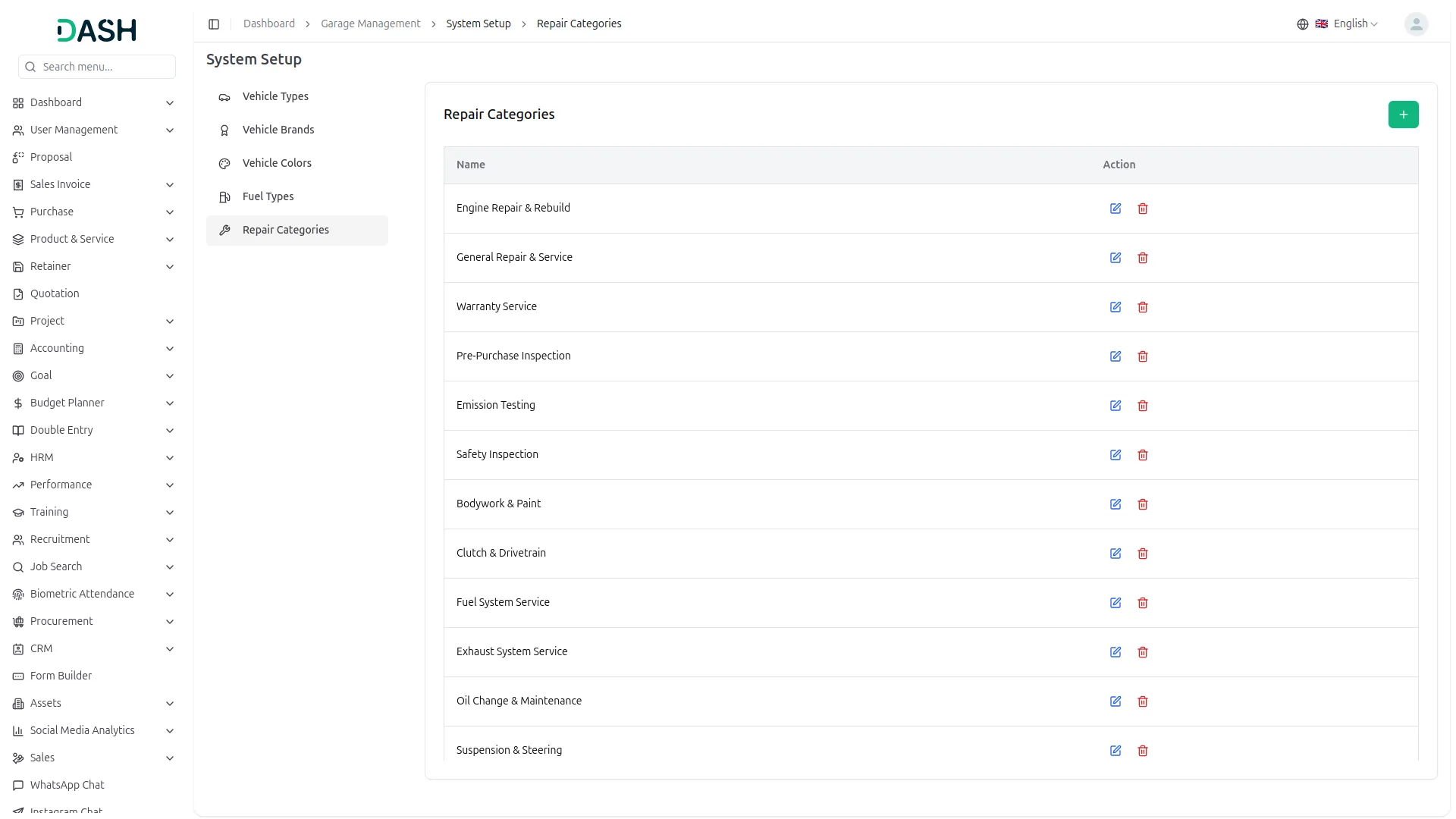Open the Vehicle Brands setup tab
This screenshot has height=819, width=1456.
297,130
